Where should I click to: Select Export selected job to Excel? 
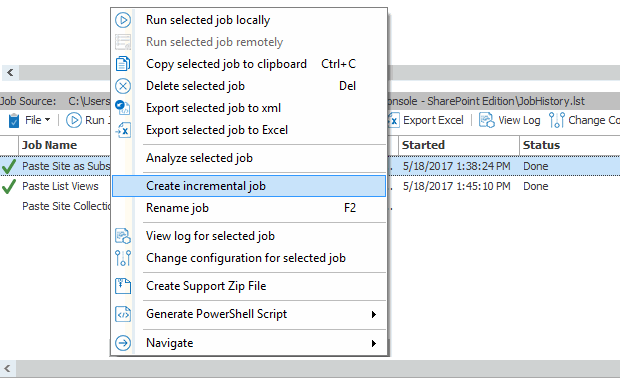tap(249, 130)
